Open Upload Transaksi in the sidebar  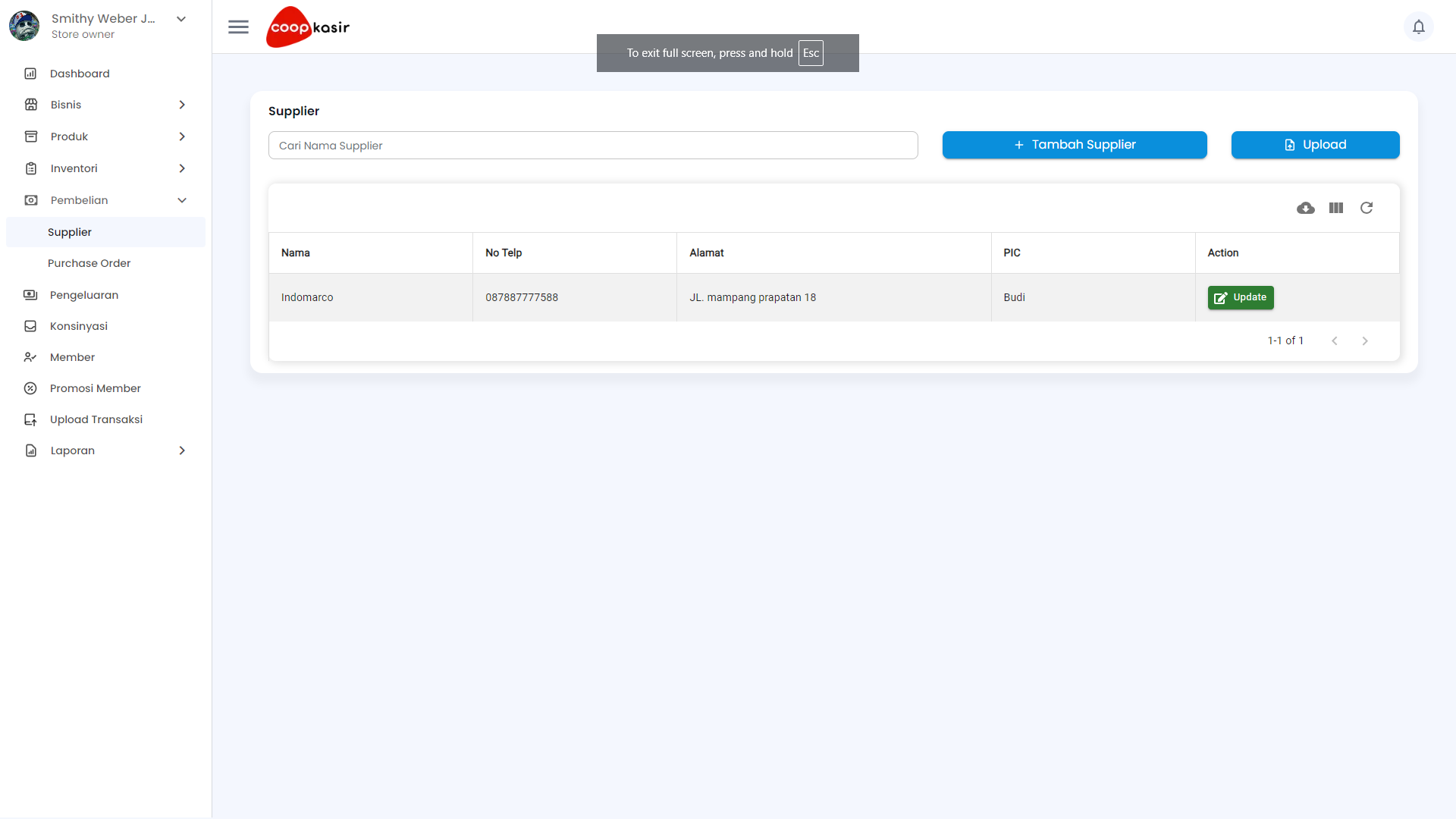[x=96, y=419]
